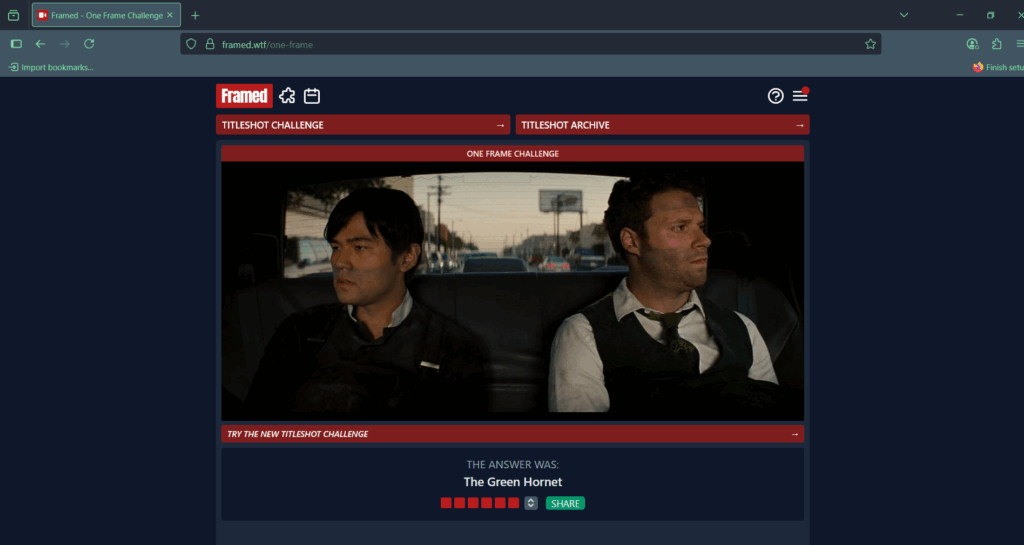This screenshot has width=1024, height=545.
Task: Click the shield tracking protection icon
Action: pos(191,44)
